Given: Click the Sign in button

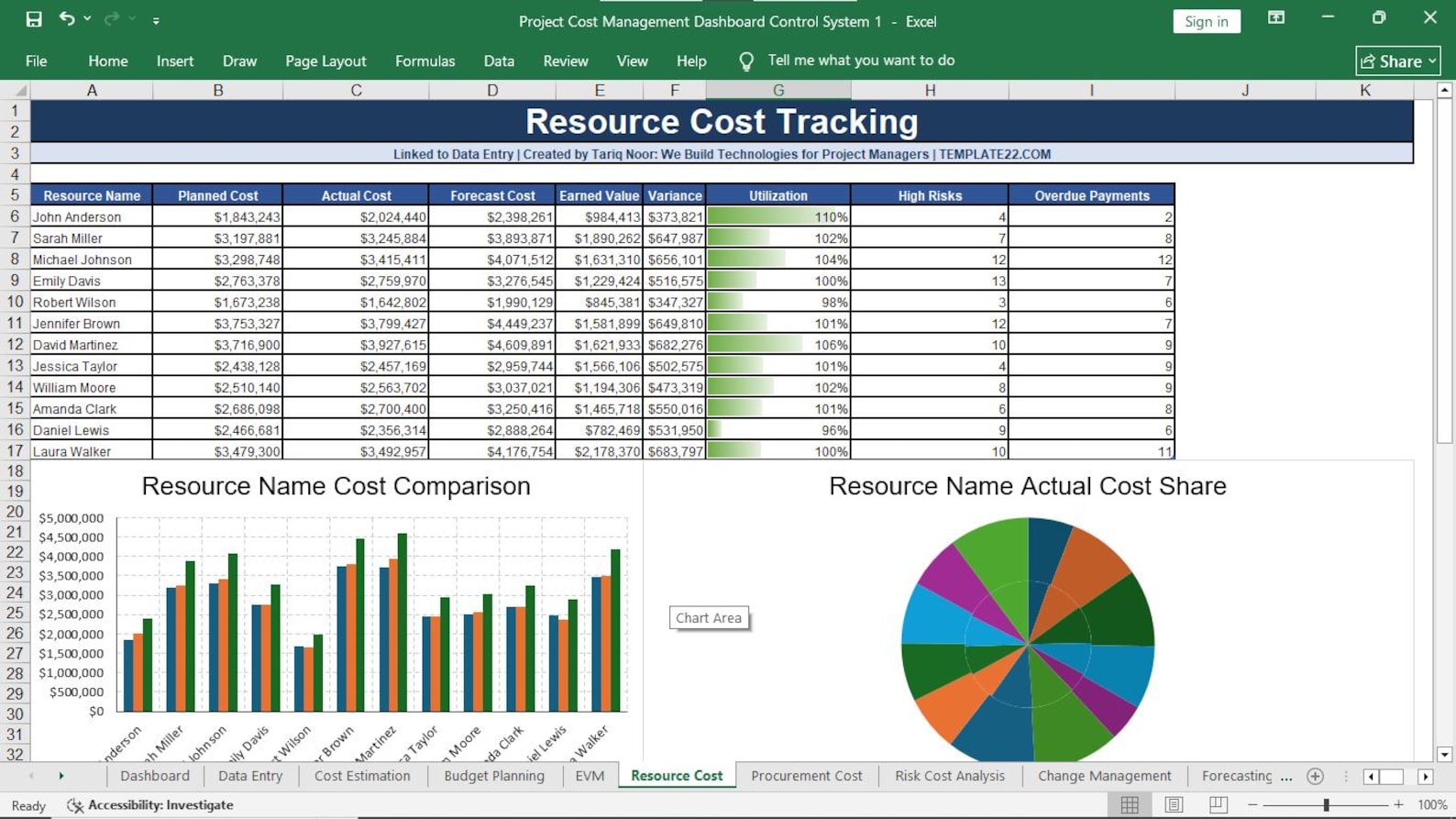Looking at the screenshot, I should (x=1206, y=21).
